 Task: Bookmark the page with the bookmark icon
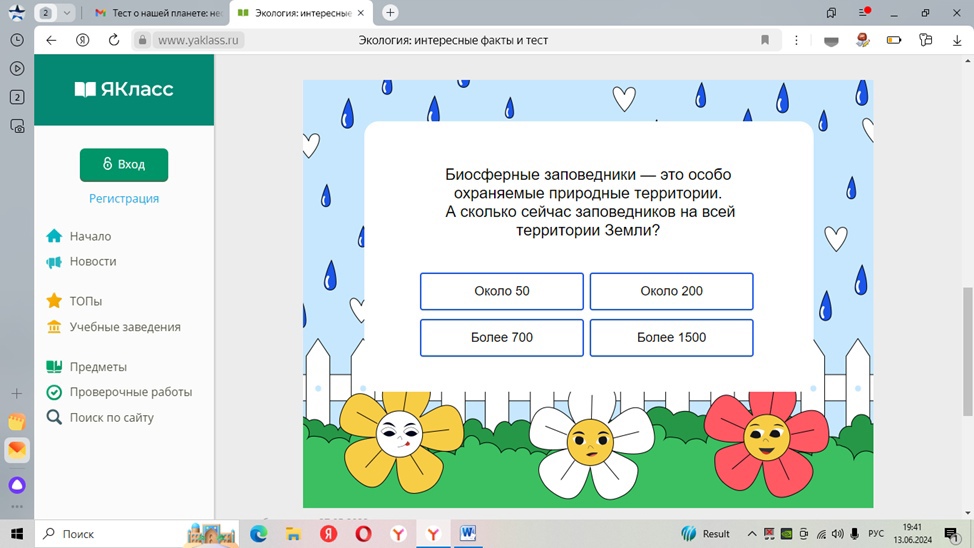pos(765,40)
